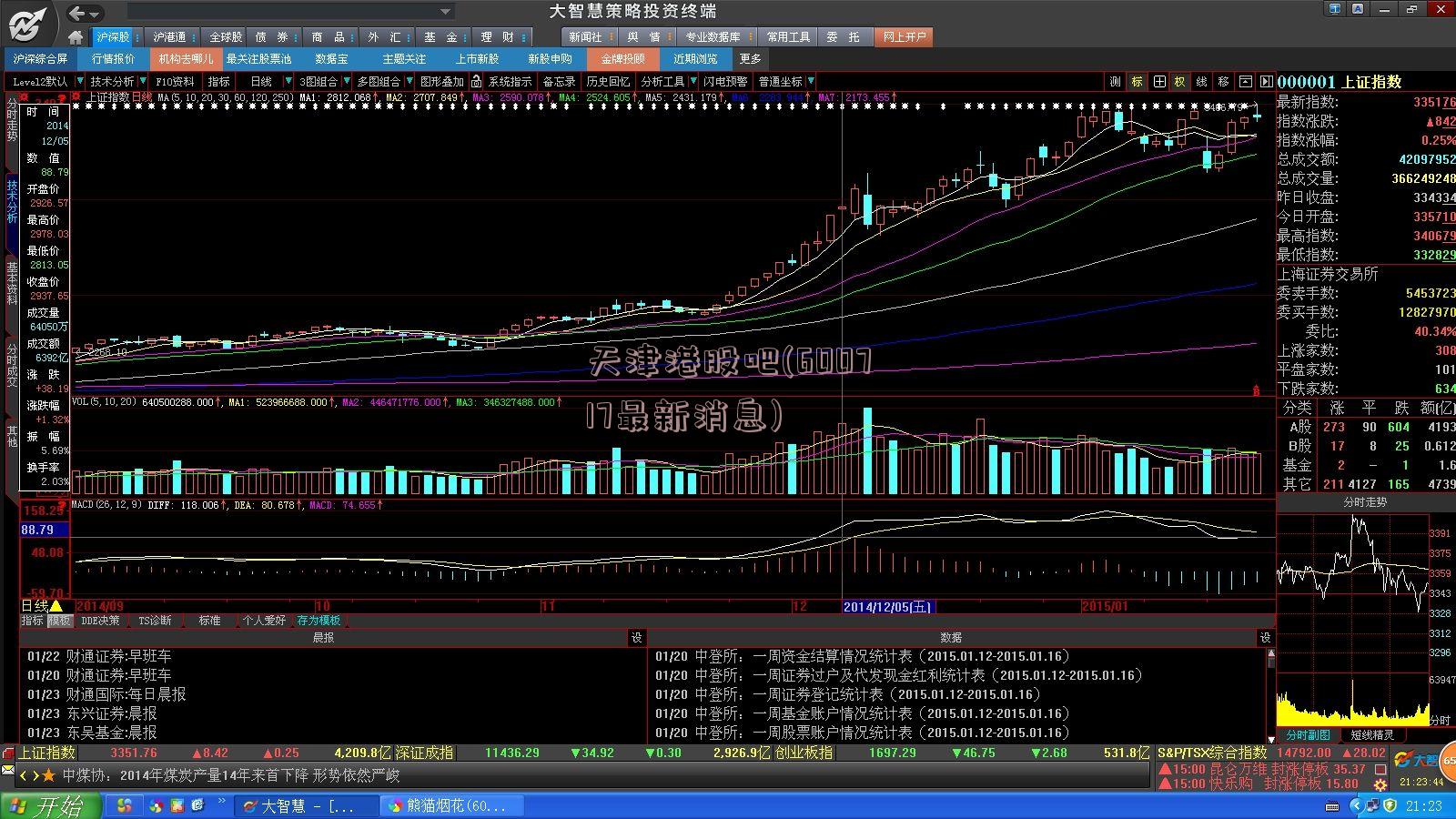The image size is (1456, 819).
Task: Open the 行情报价 sub-tab
Action: tap(114, 59)
